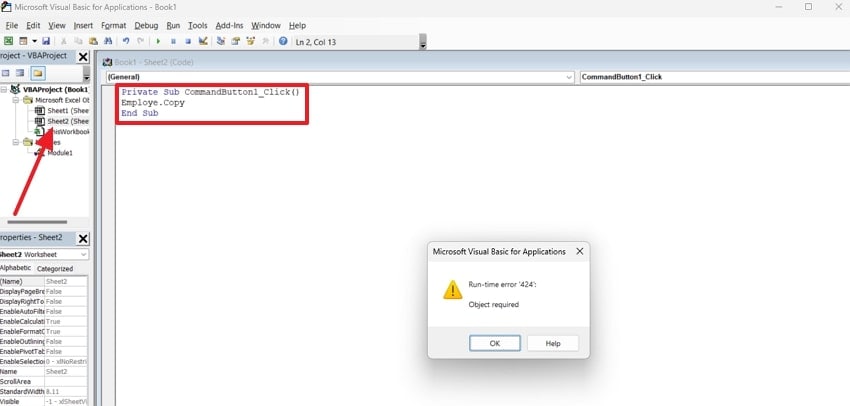Open the Run menu
The image size is (850, 406).
pyautogui.click(x=173, y=25)
